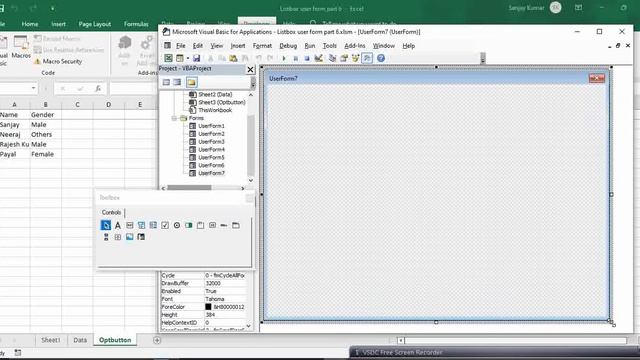640x360 pixels.
Task: Pick the Label control in Toolbox
Action: pyautogui.click(x=118, y=225)
